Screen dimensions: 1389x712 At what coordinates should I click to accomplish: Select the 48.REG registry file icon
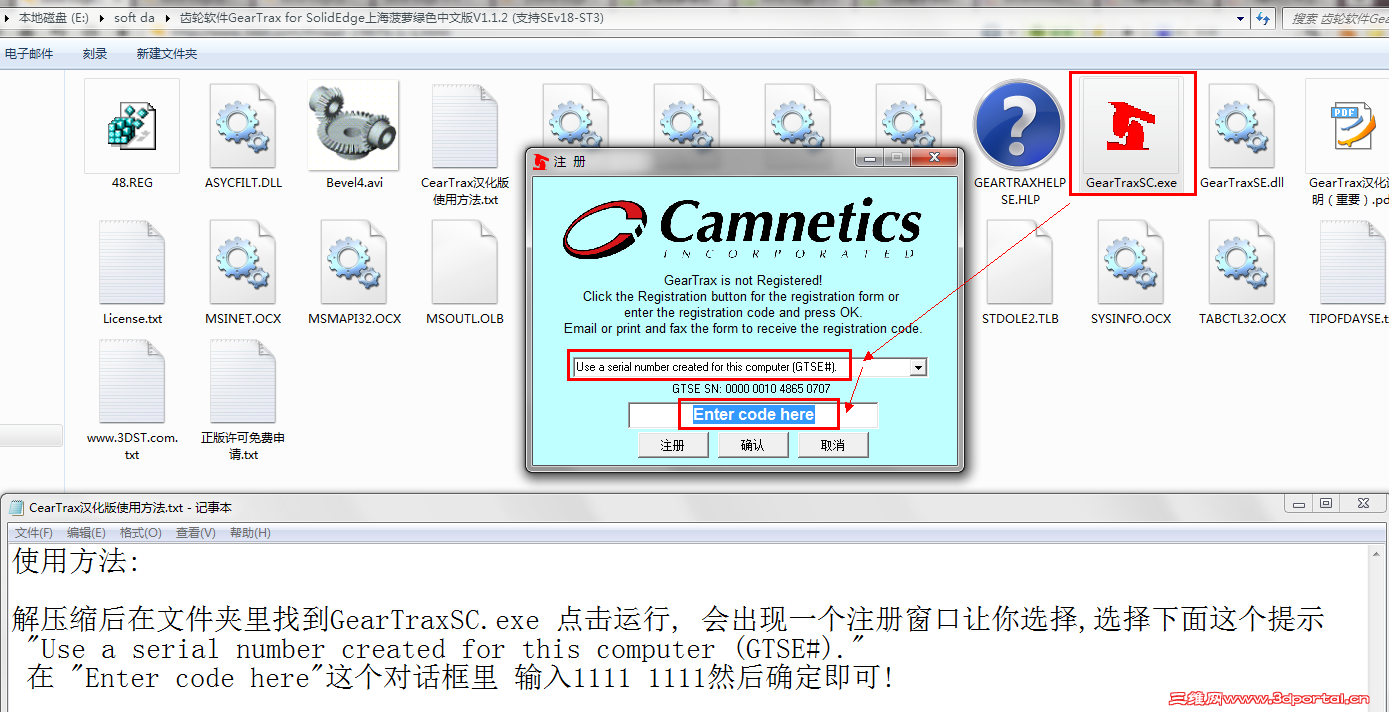click(132, 126)
